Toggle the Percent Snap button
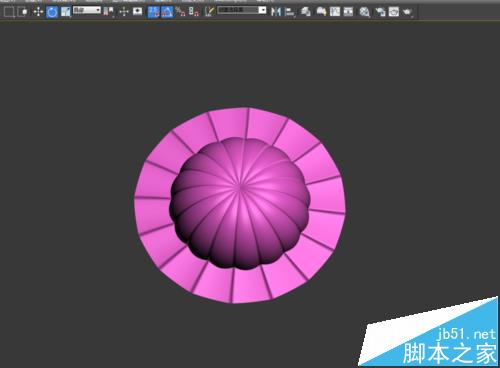This screenshot has width=500, height=368. (180, 12)
